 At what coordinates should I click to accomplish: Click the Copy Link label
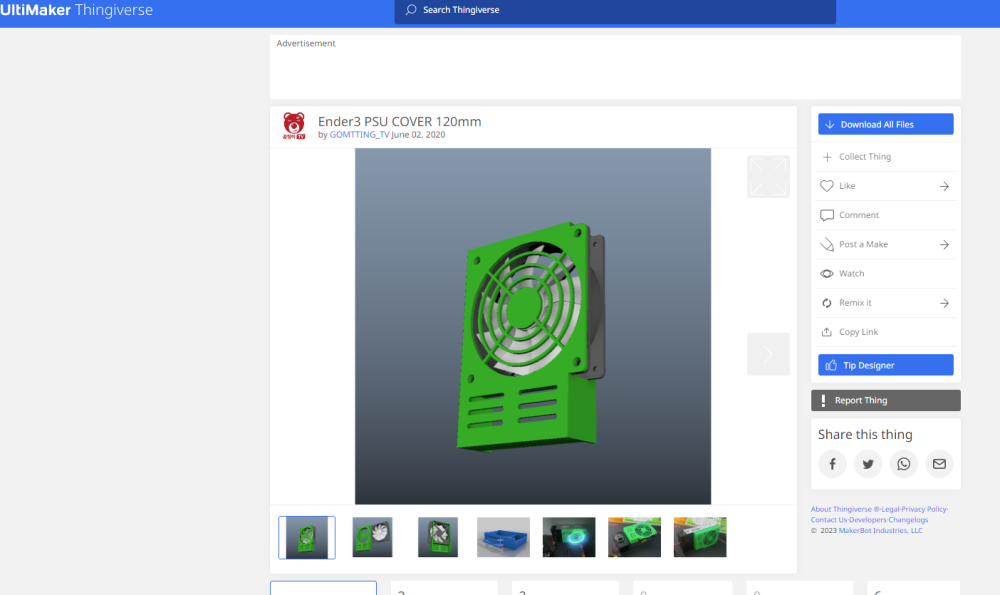tap(858, 332)
